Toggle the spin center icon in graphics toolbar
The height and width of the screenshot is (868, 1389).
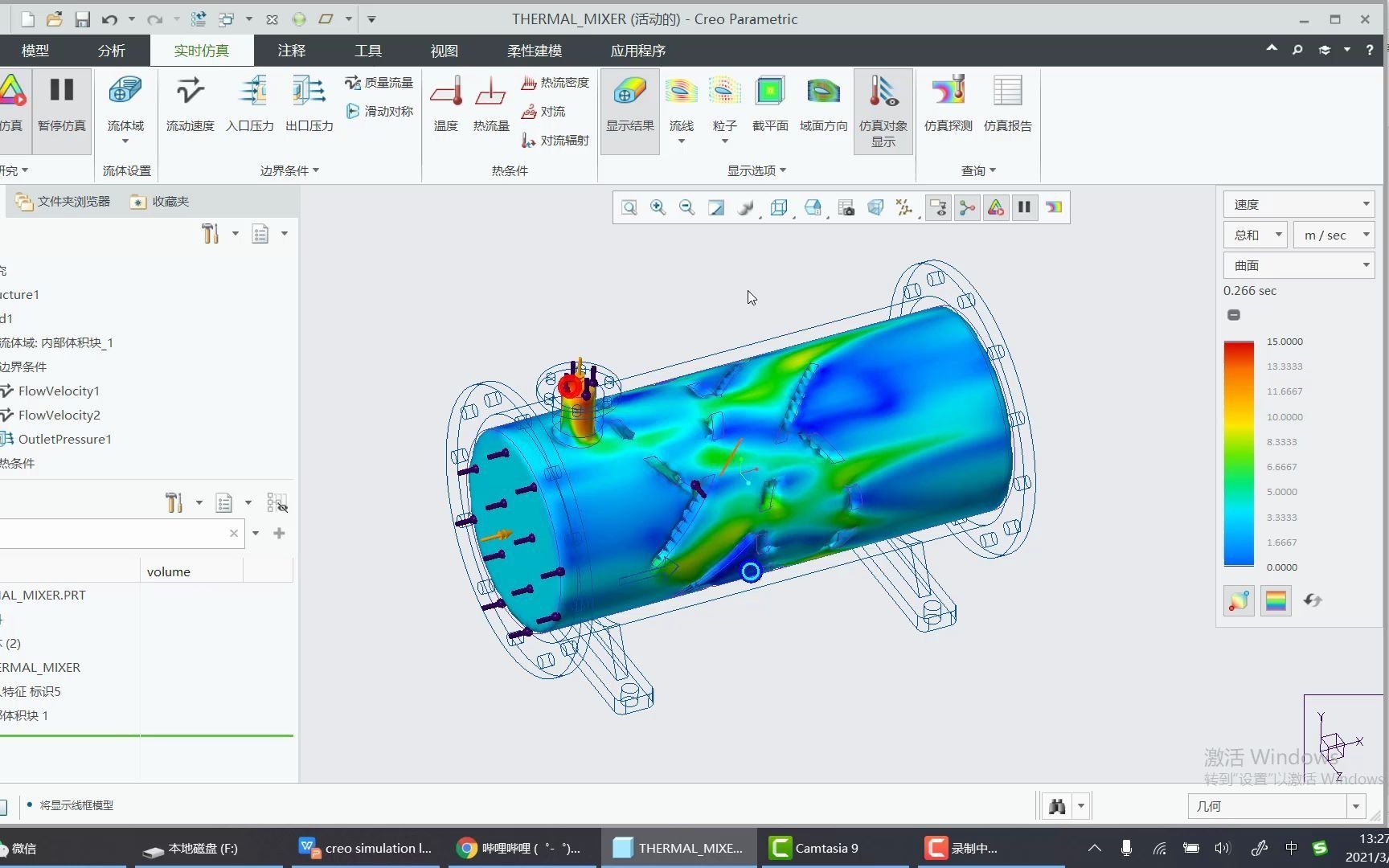coord(967,208)
